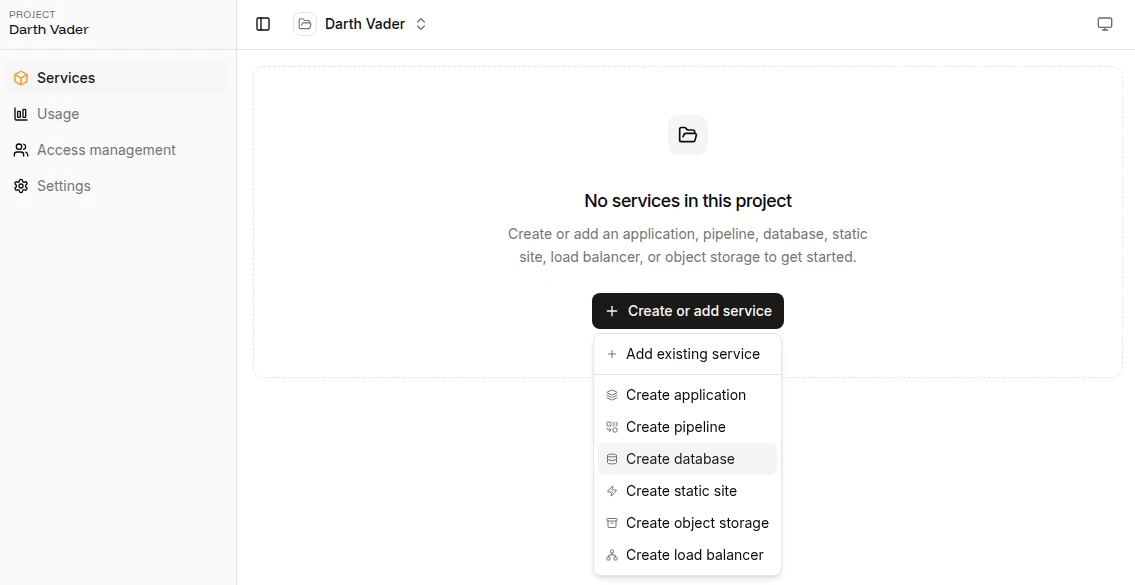
Task: Click the layers icon for Create application
Action: click(x=612, y=395)
